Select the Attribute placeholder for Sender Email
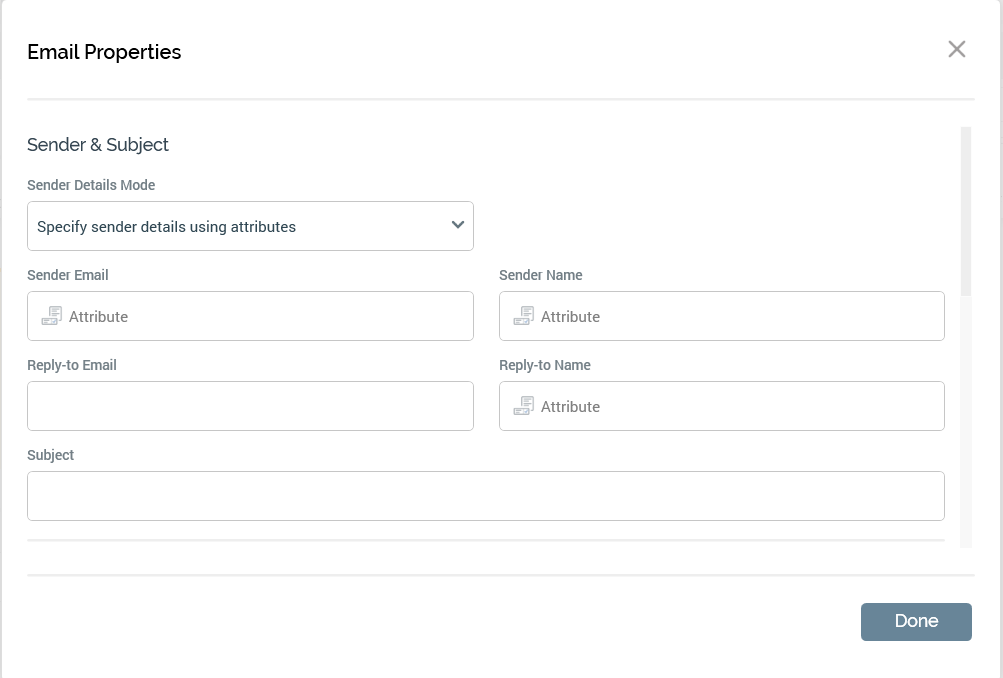 [x=98, y=316]
